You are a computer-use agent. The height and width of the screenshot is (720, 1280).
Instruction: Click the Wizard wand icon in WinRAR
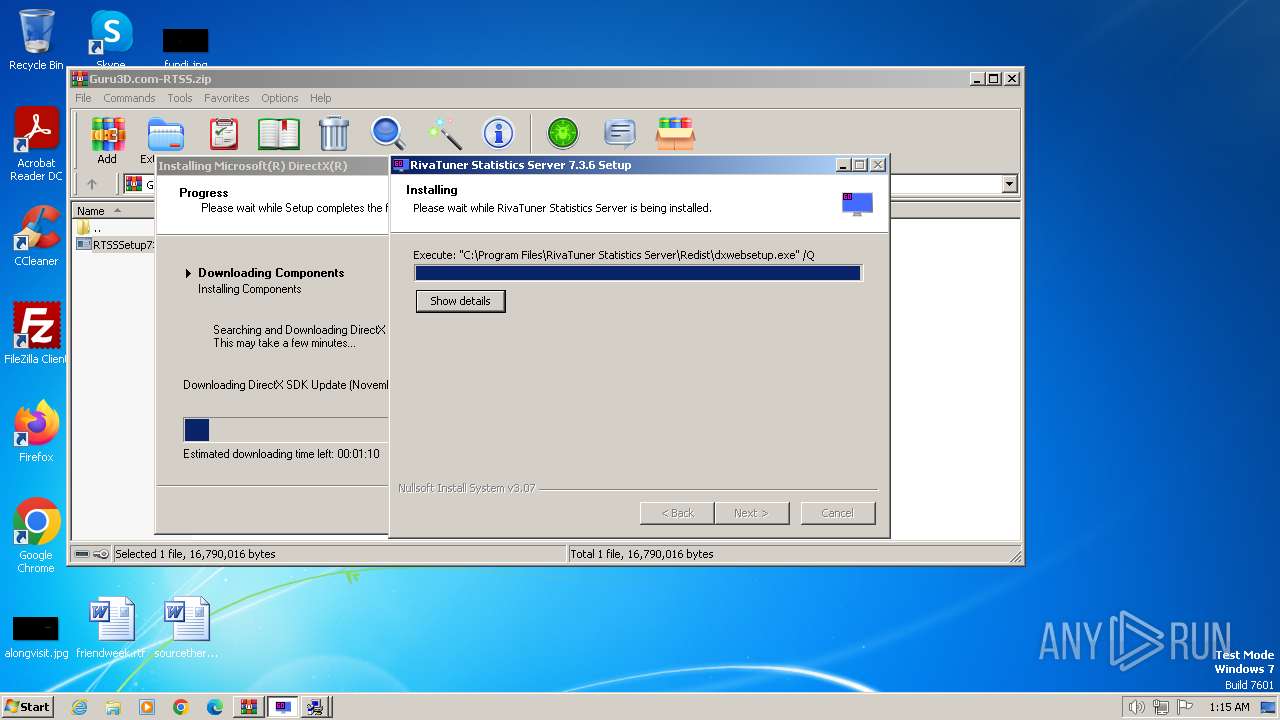coord(444,133)
